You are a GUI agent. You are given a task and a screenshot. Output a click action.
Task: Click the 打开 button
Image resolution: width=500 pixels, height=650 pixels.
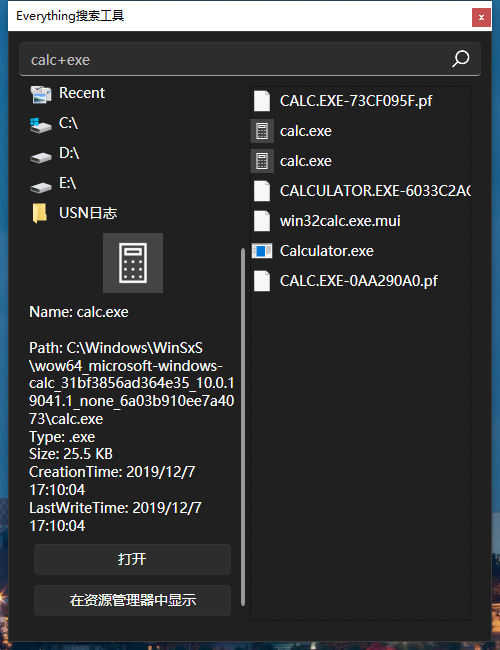tap(132, 559)
